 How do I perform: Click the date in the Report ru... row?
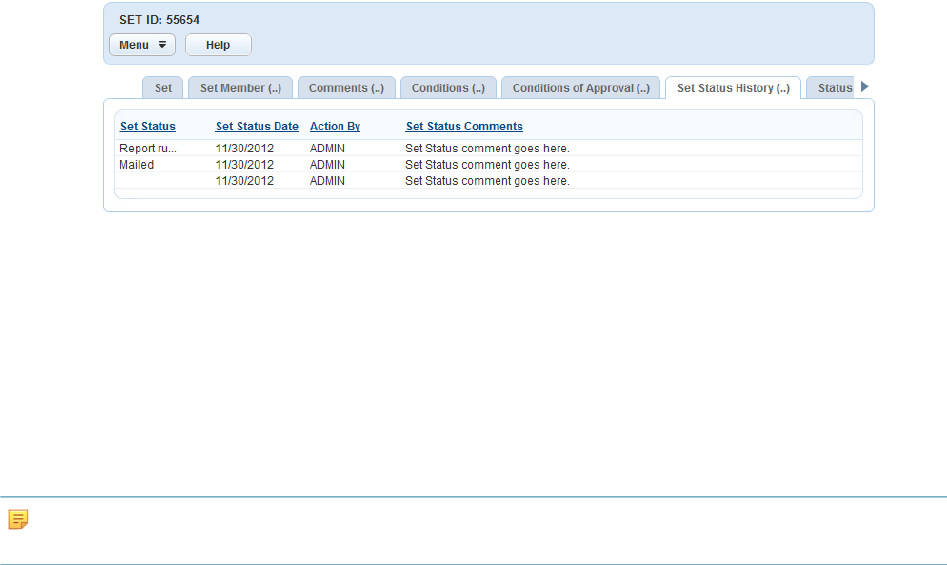(x=245, y=148)
